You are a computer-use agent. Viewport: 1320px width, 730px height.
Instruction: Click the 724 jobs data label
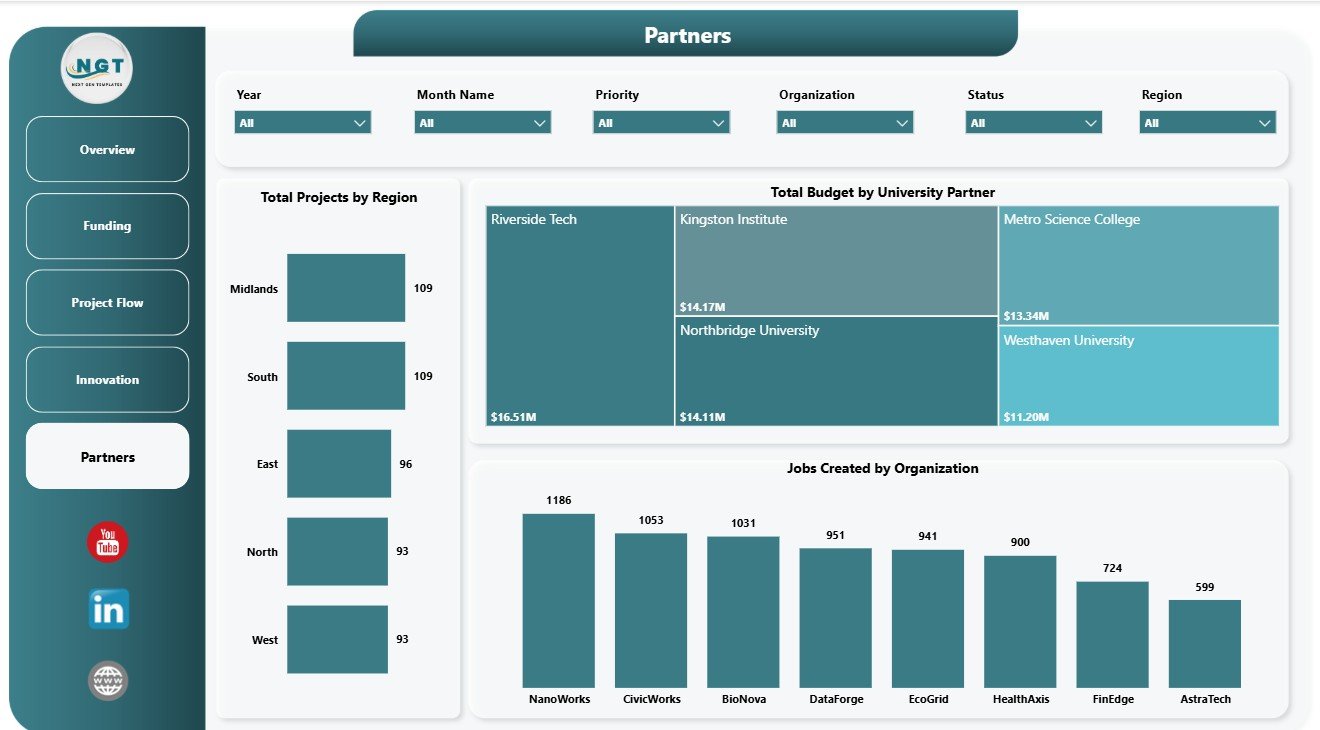tap(1113, 568)
